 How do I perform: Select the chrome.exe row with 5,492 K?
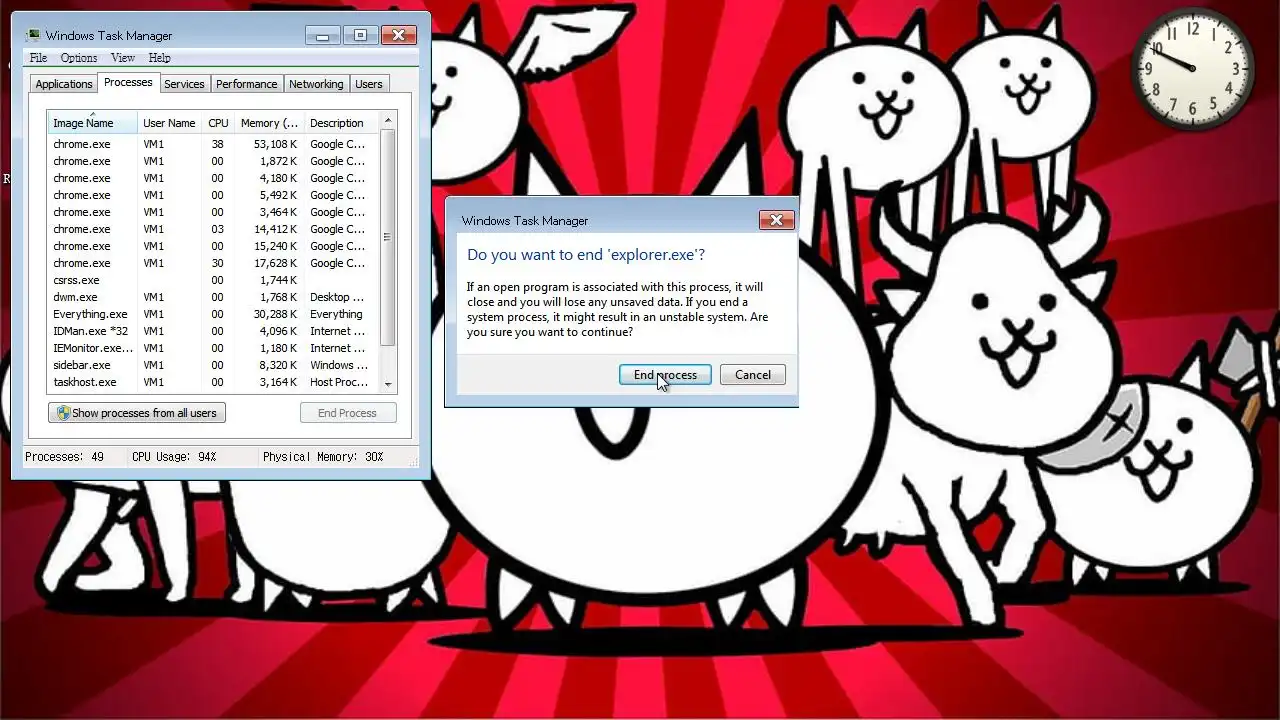click(x=214, y=195)
